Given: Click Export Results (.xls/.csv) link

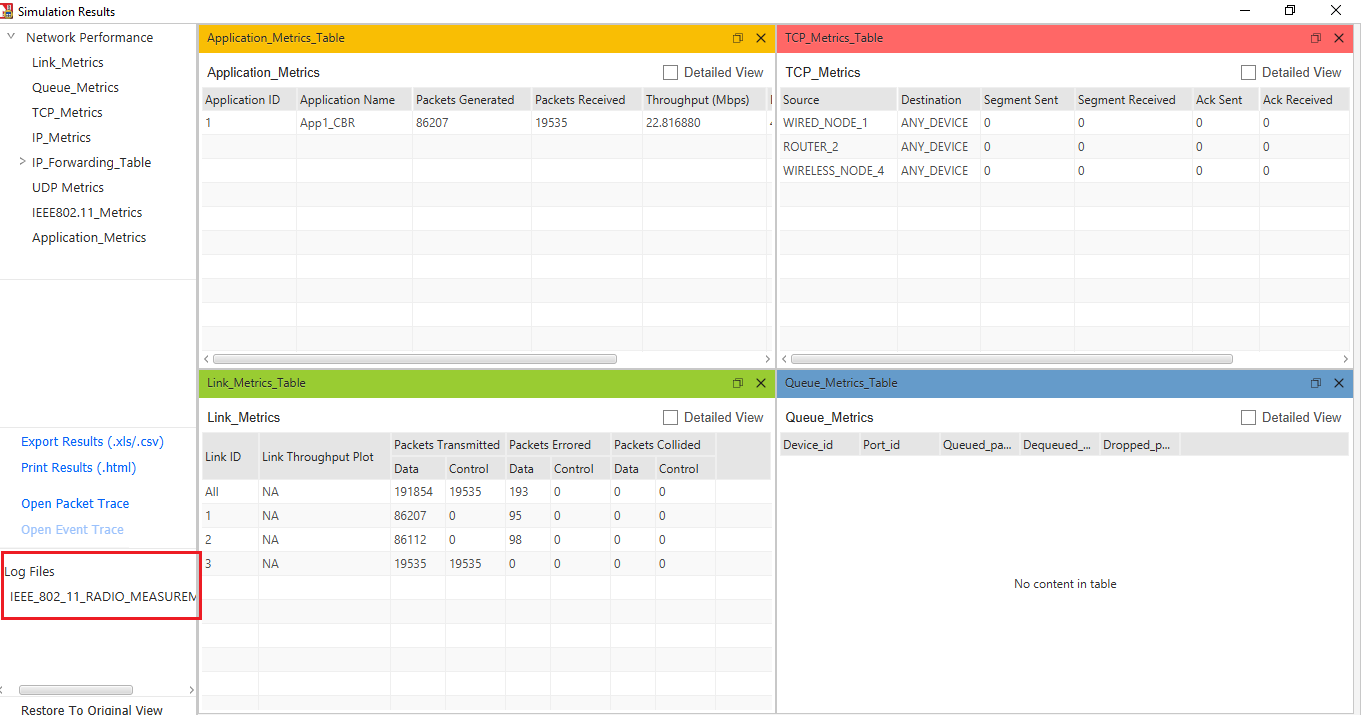Looking at the screenshot, I should pyautogui.click(x=92, y=442).
